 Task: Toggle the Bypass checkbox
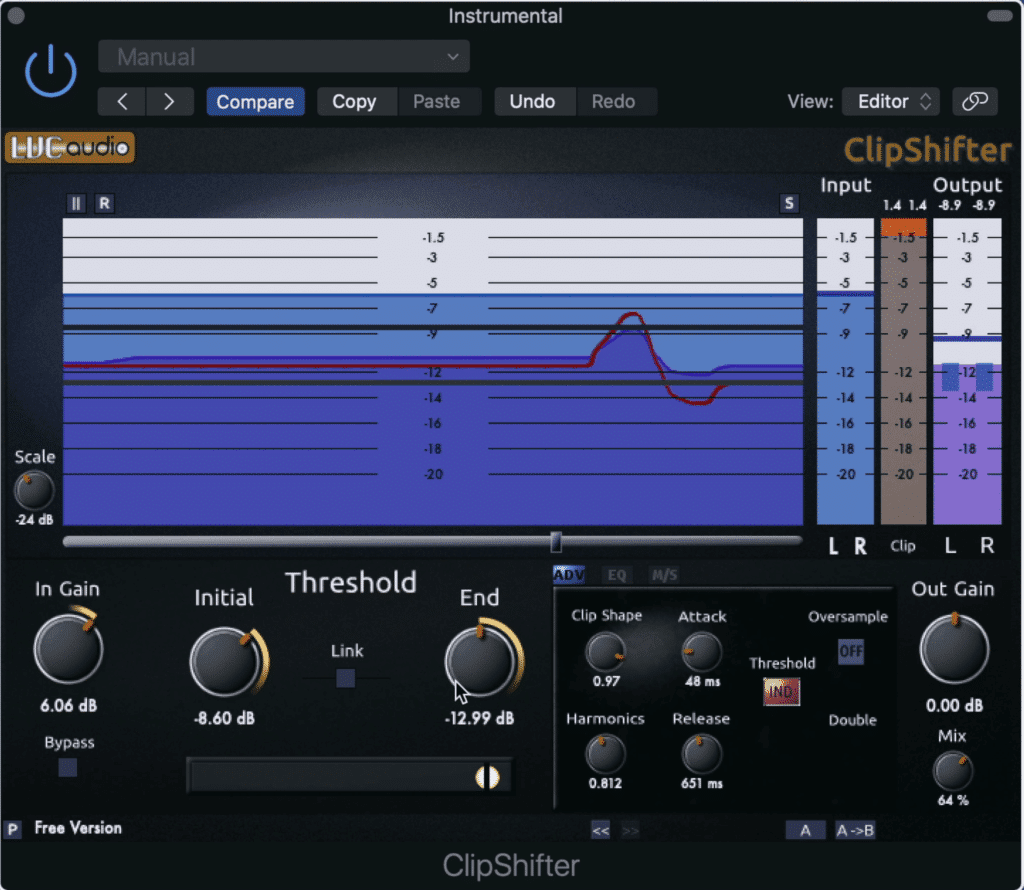click(x=68, y=767)
